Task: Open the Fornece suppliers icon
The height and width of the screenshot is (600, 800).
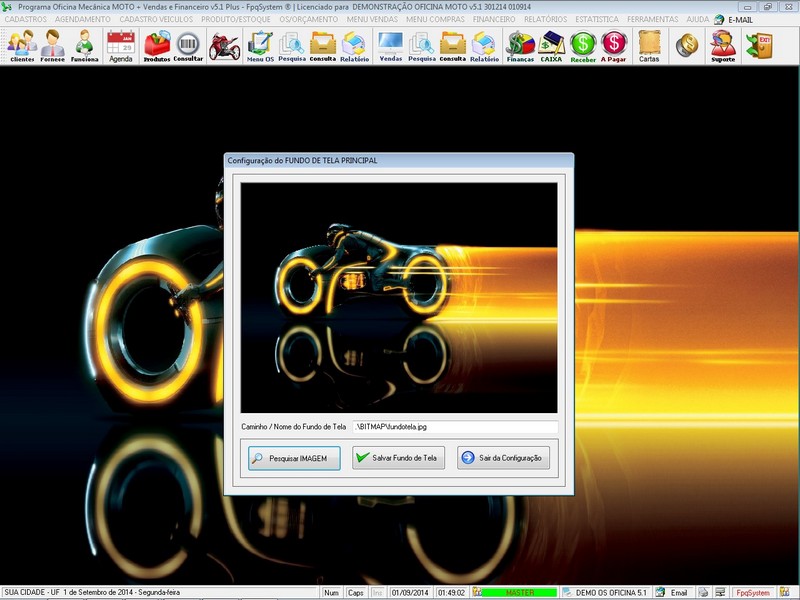Action: click(x=53, y=46)
